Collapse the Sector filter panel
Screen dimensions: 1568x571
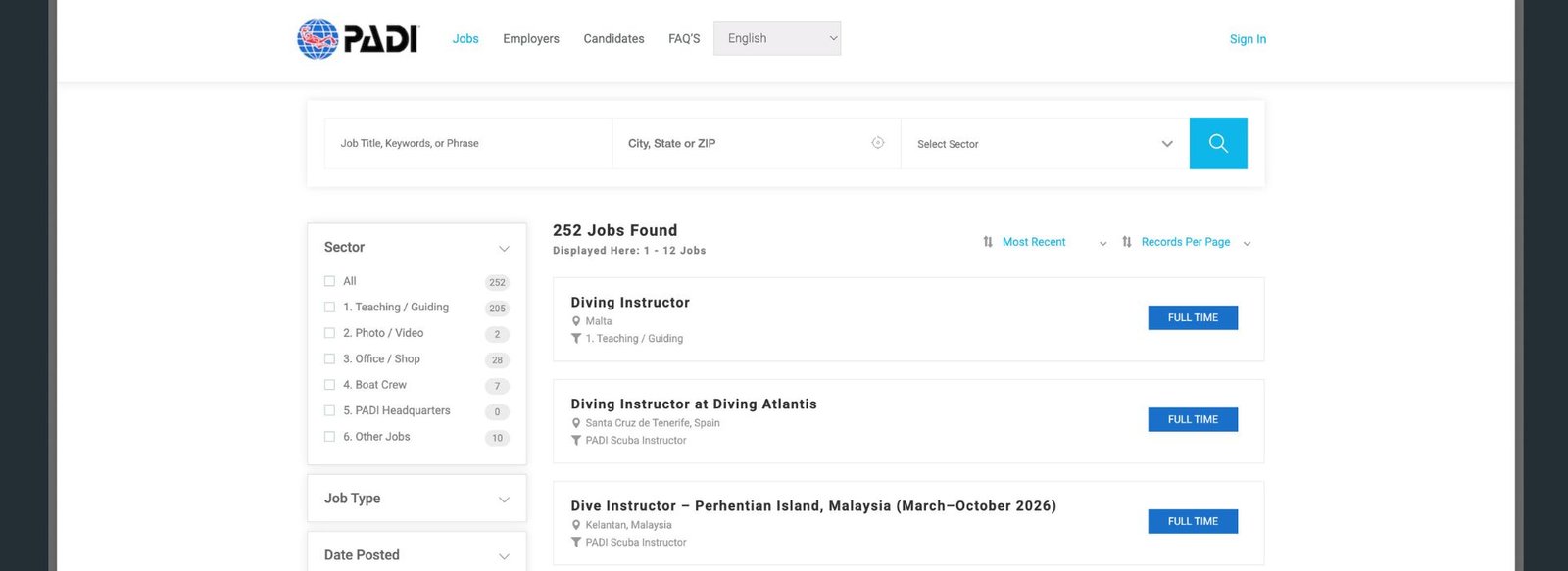504,248
